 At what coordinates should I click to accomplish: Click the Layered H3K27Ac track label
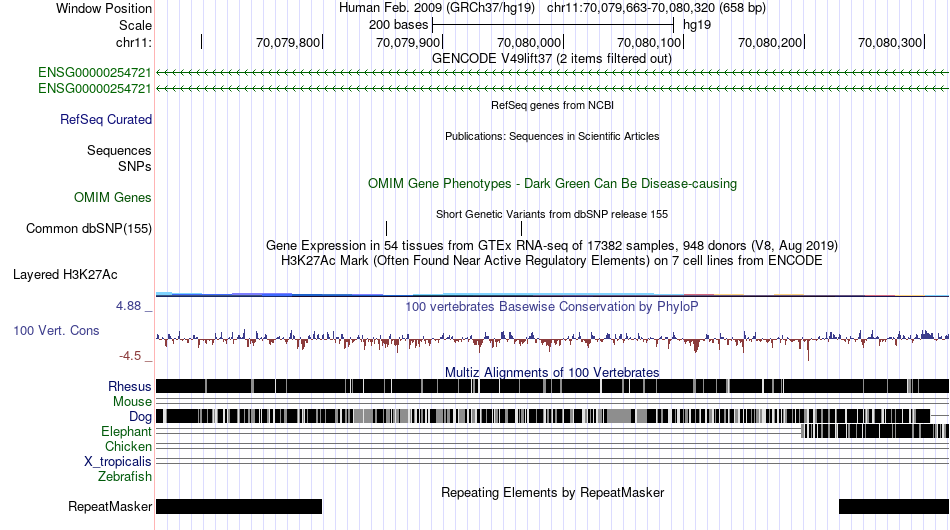click(x=65, y=274)
